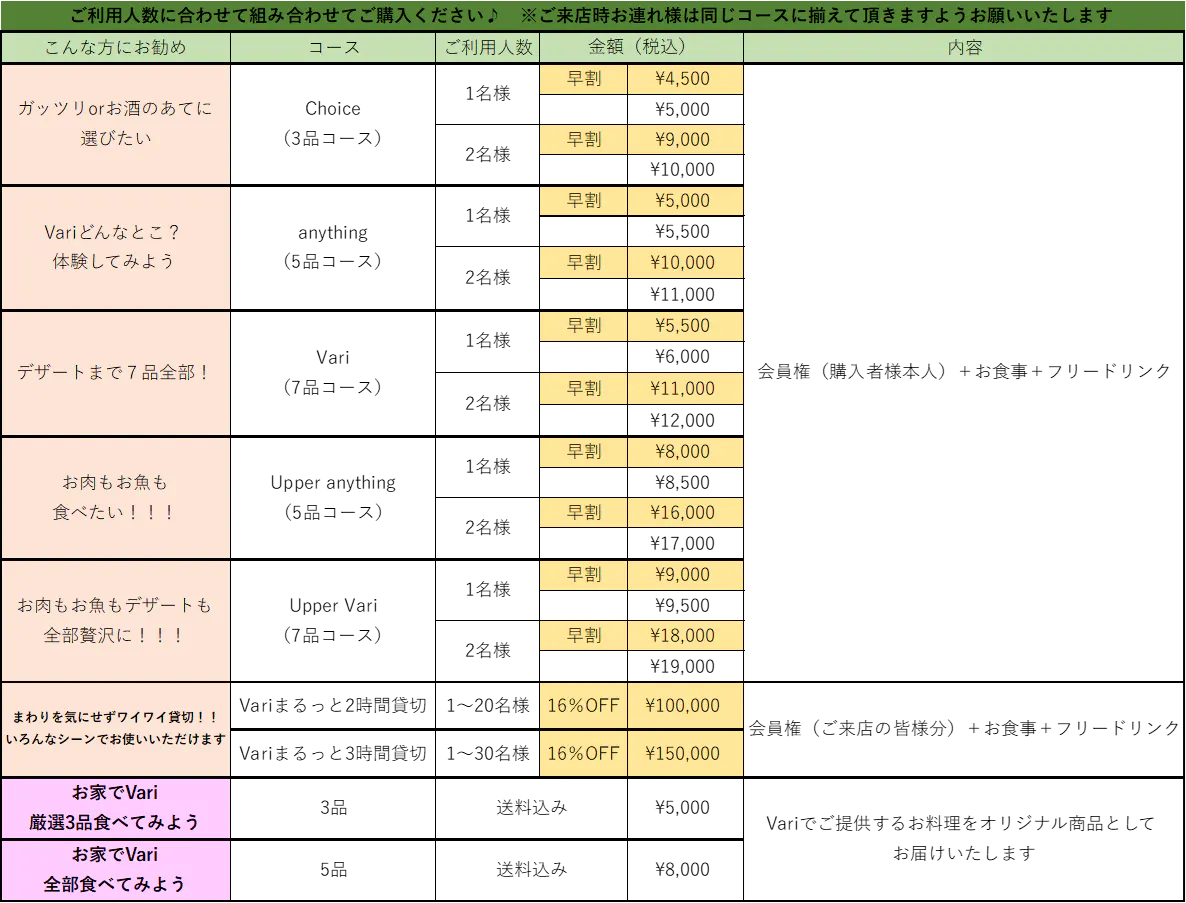The height and width of the screenshot is (903, 1186).
Task: Choose the ¥11,000 price cell
Action: [x=684, y=389]
